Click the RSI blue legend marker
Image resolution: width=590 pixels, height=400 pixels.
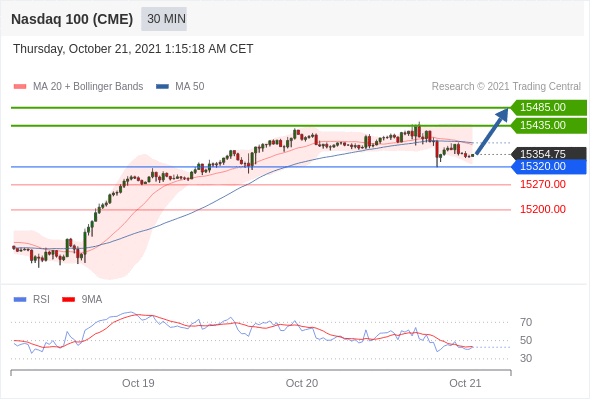pos(20,300)
